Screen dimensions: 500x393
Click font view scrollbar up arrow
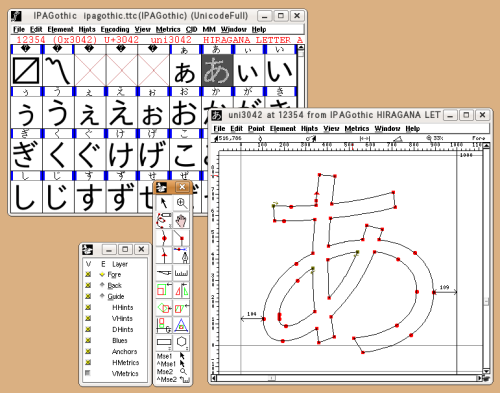tap(301, 48)
